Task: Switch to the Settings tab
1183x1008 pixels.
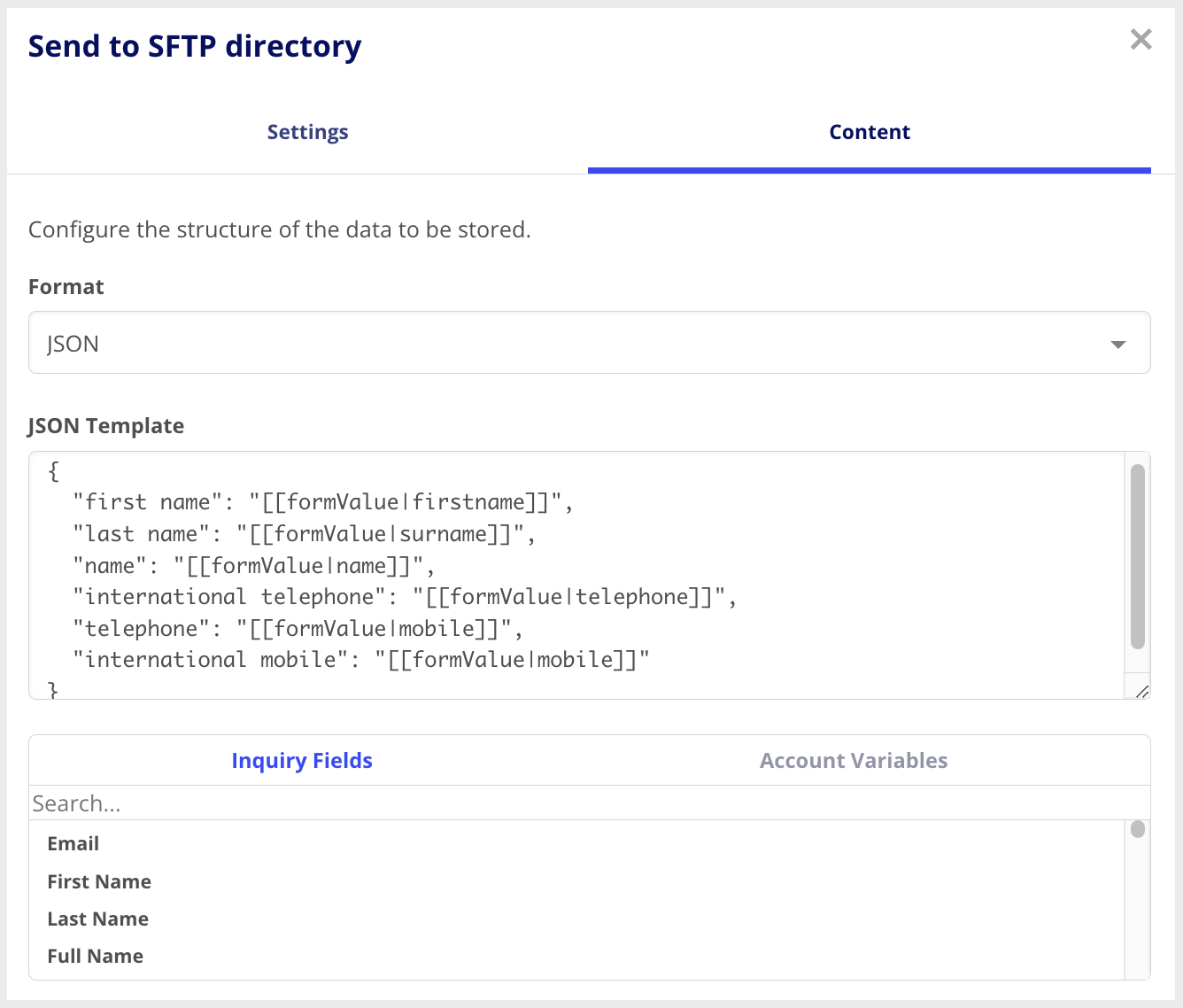Action: (307, 132)
